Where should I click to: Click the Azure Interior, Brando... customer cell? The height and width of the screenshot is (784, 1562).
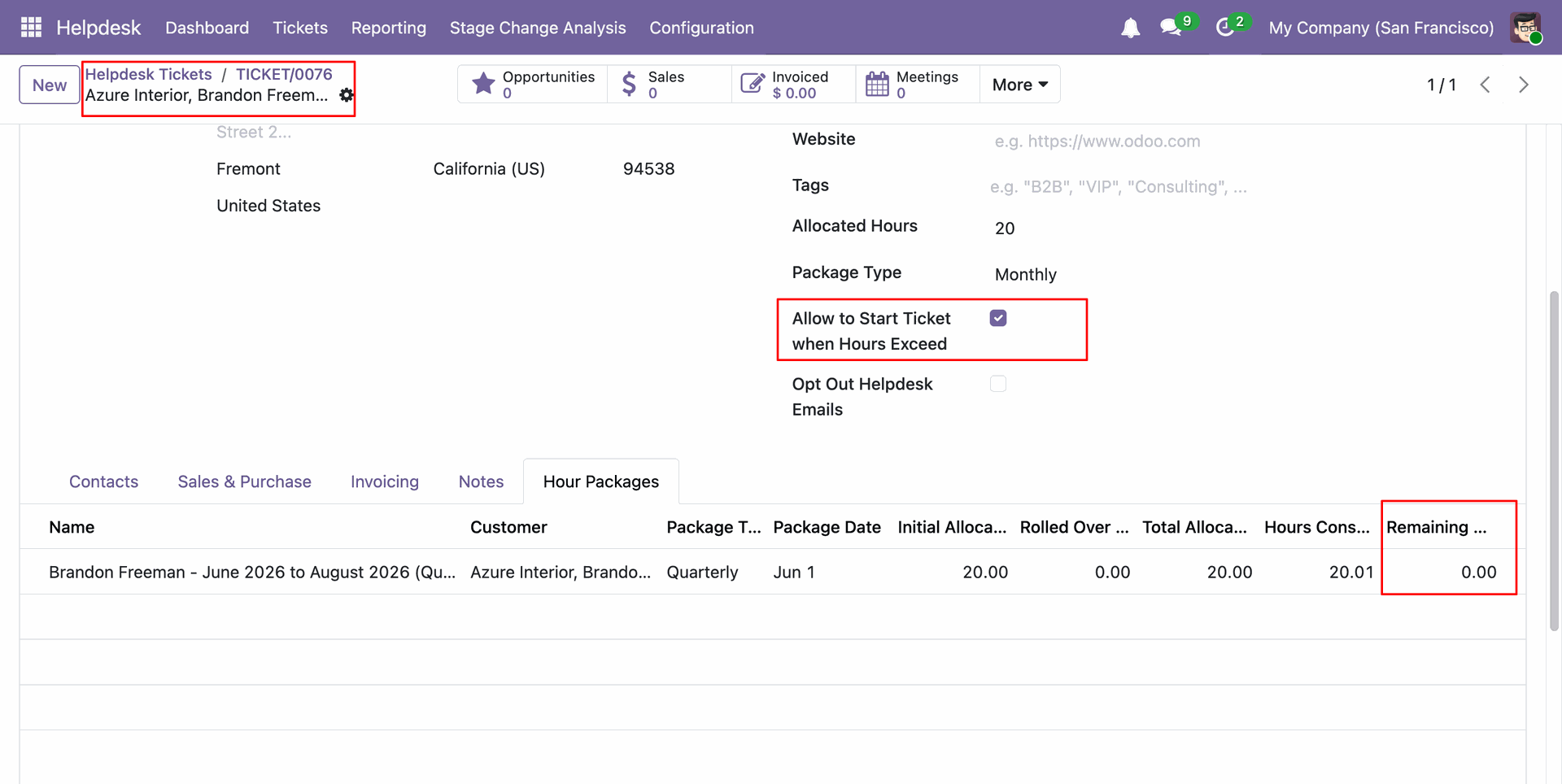coord(561,572)
